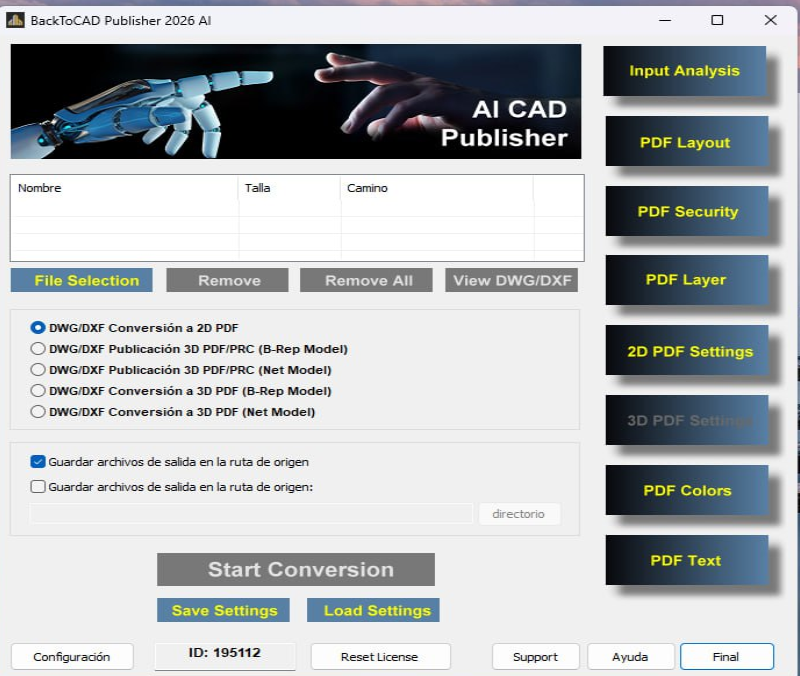Click File Selection to add drawings
Image resolution: width=800 pixels, height=676 pixels.
click(x=82, y=280)
